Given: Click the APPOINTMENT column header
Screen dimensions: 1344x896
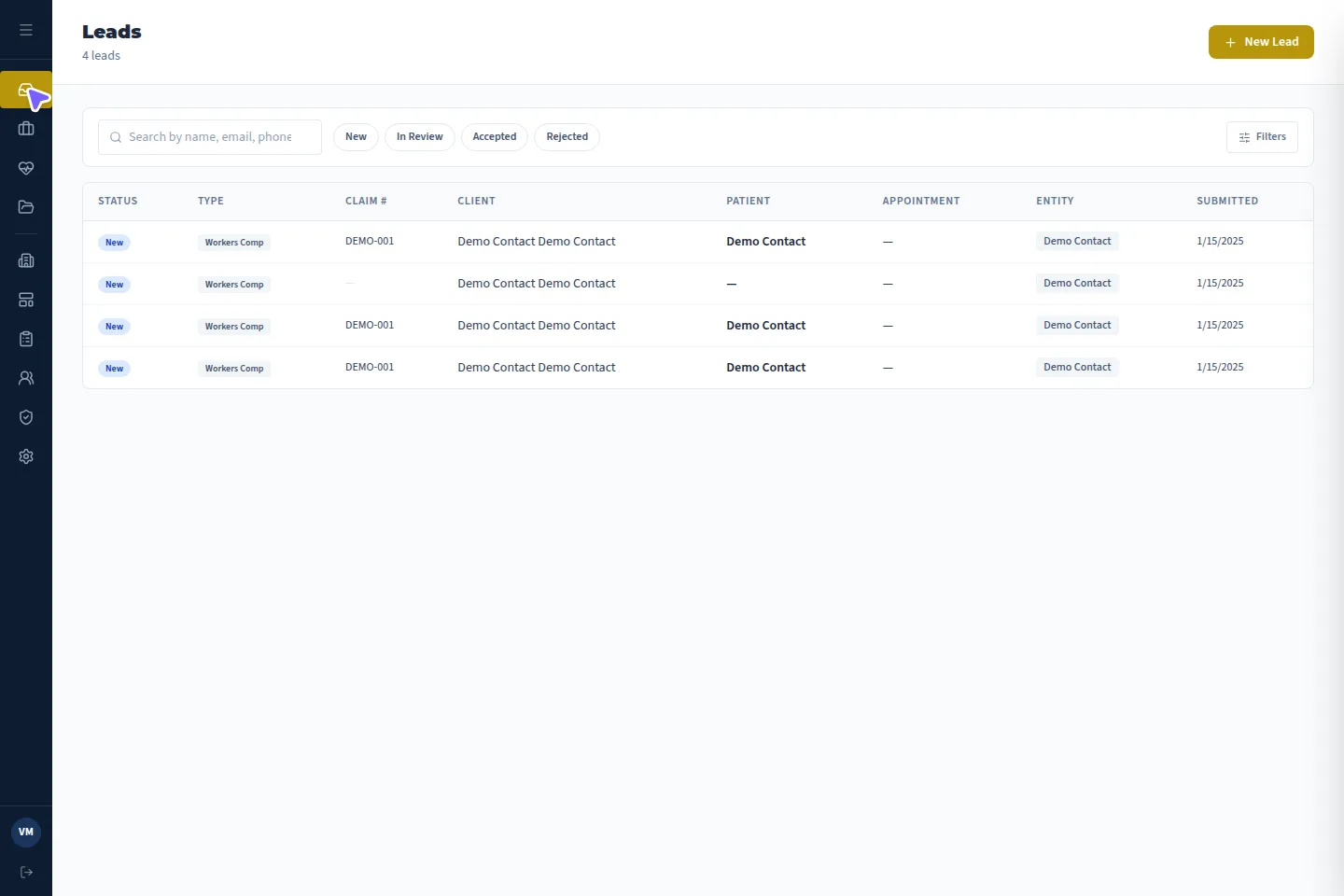Looking at the screenshot, I should point(921,201).
